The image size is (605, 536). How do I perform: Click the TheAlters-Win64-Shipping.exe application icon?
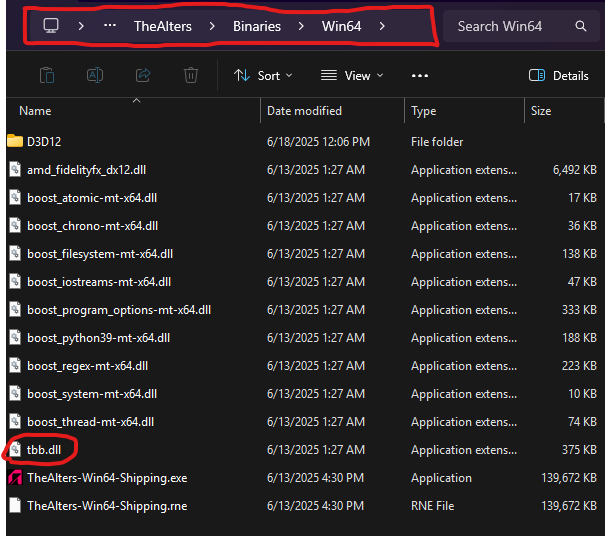coord(15,478)
